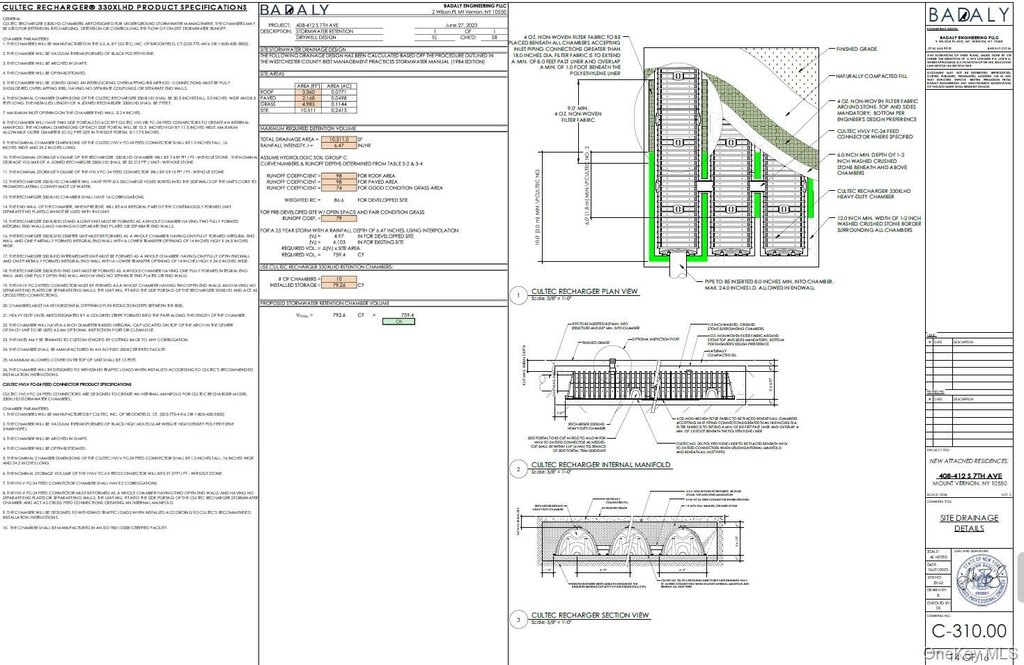Click the rainfall intensity 6.47 cell
Viewport: 1024px width, 665px height.
point(338,146)
